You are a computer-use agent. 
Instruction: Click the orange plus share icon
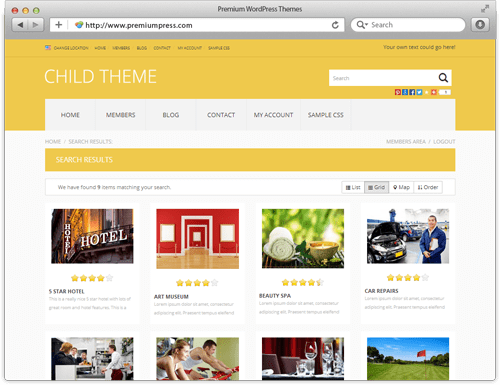[434, 92]
